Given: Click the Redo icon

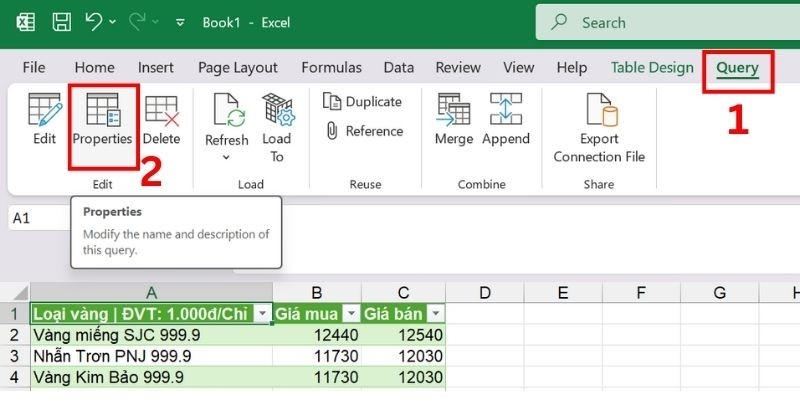Looking at the screenshot, I should coord(137,22).
